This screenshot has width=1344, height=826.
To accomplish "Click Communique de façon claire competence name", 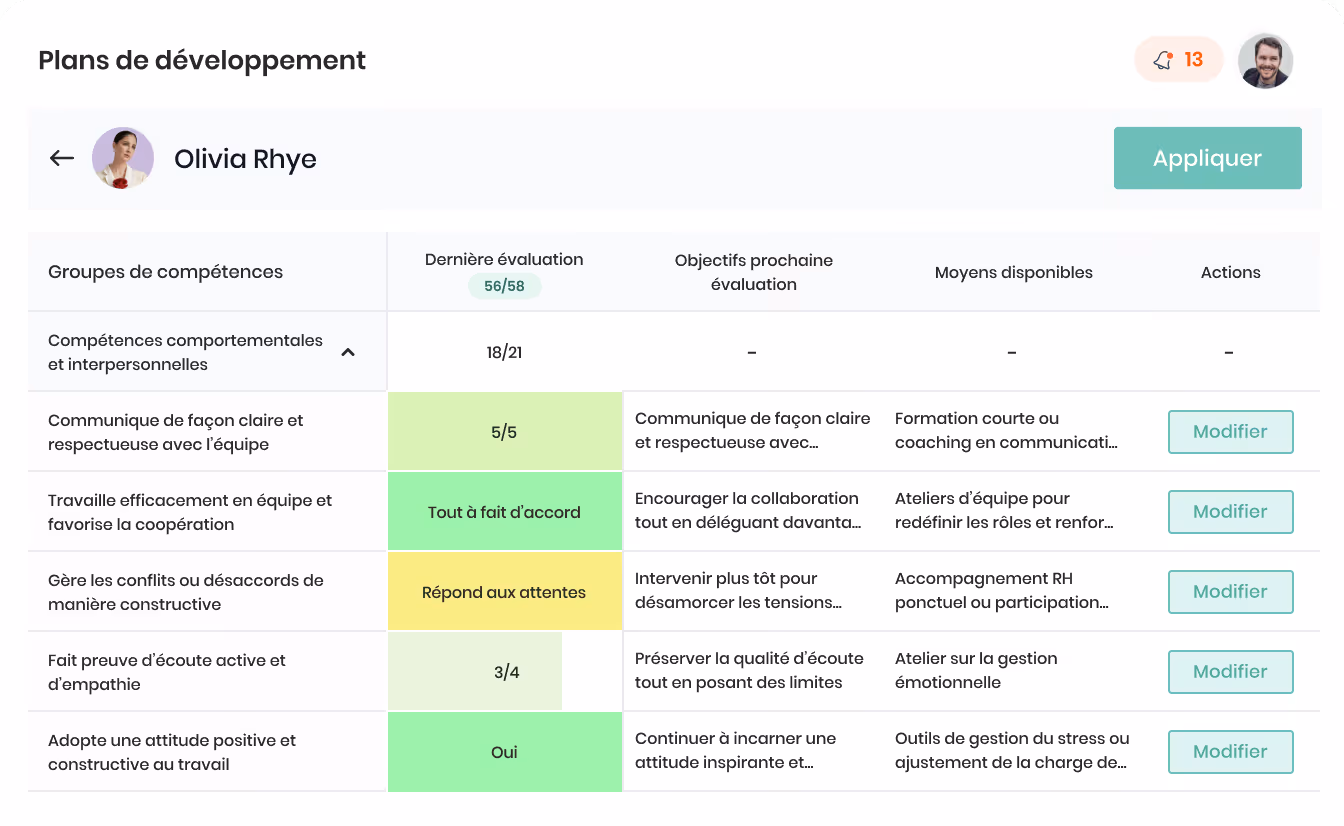I will [175, 432].
